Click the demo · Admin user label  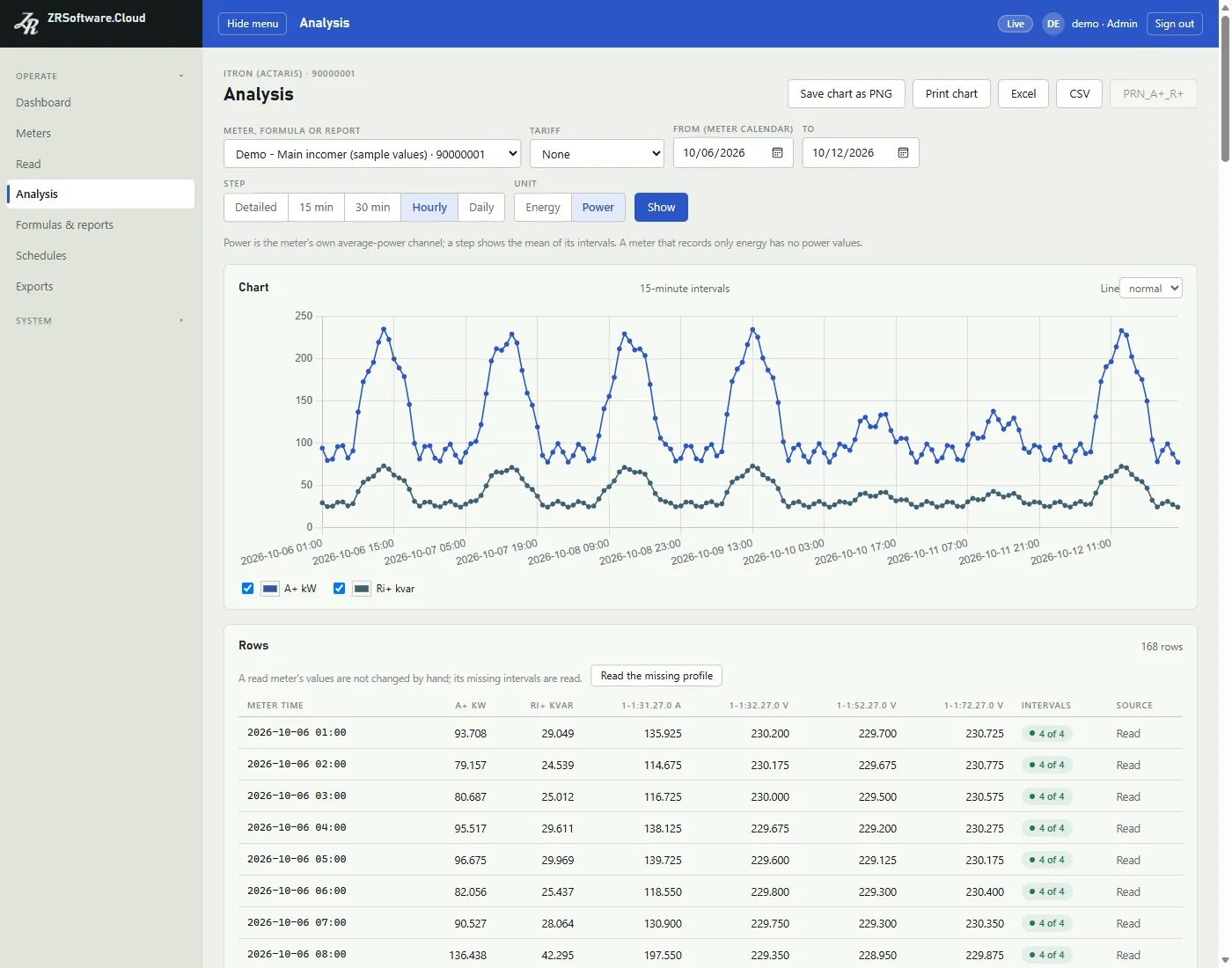coord(1104,24)
